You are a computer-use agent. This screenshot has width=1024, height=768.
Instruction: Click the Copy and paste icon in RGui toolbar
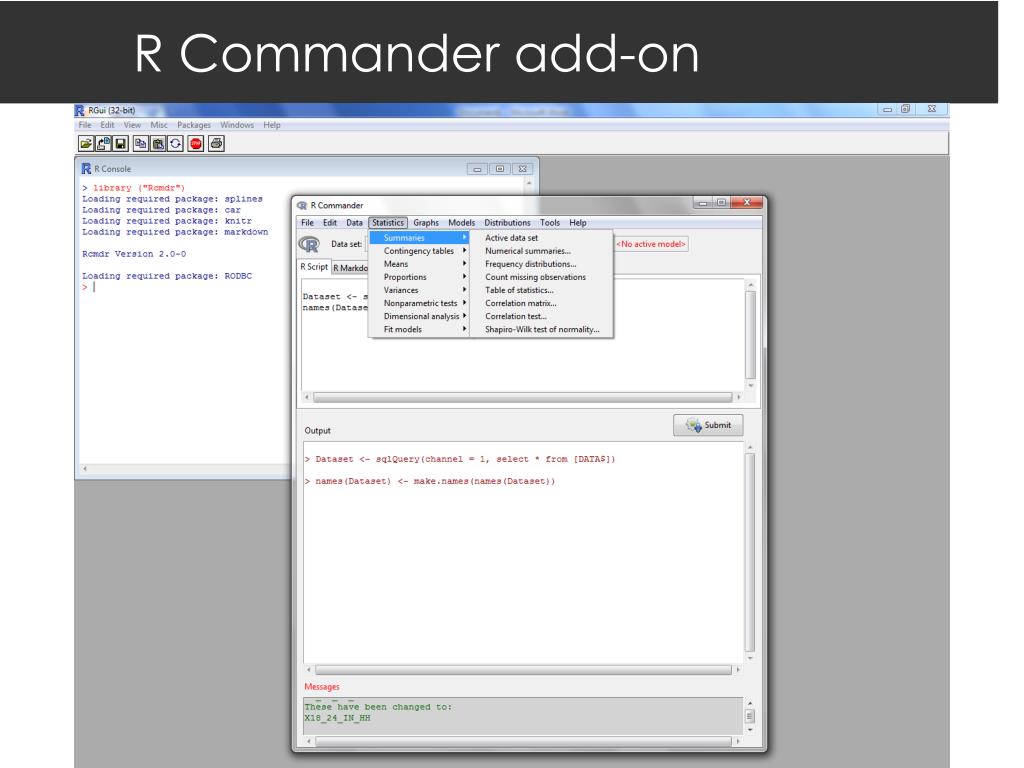click(x=175, y=144)
